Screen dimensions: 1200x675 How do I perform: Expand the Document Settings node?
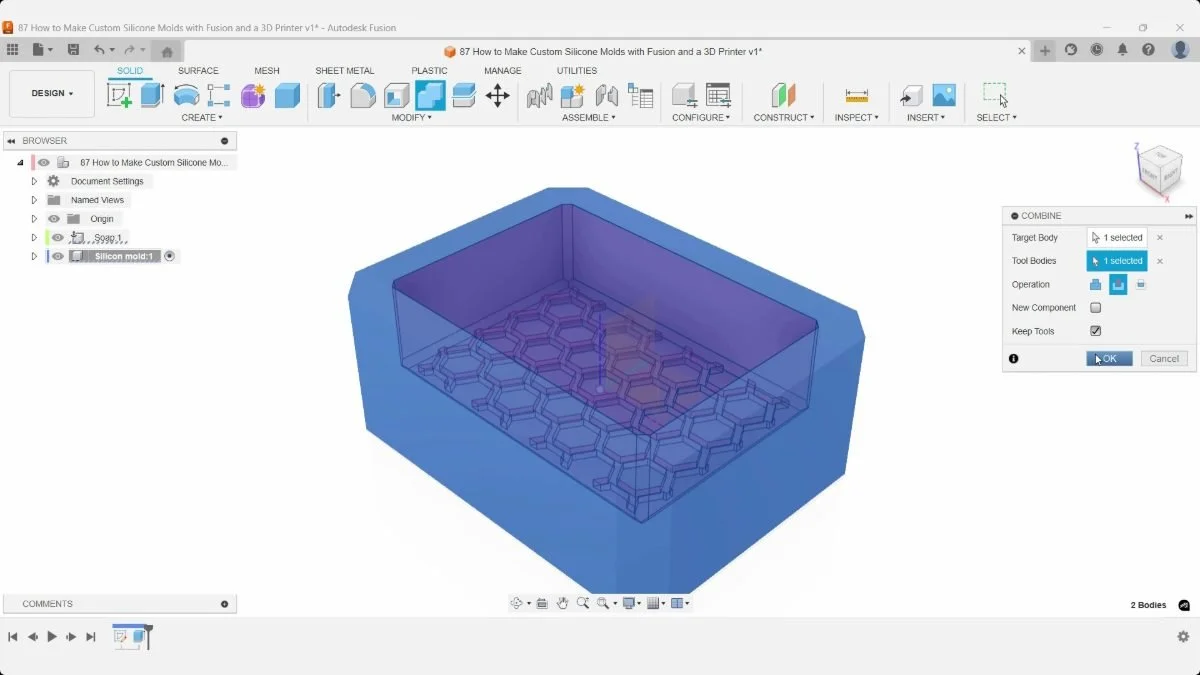coord(34,181)
